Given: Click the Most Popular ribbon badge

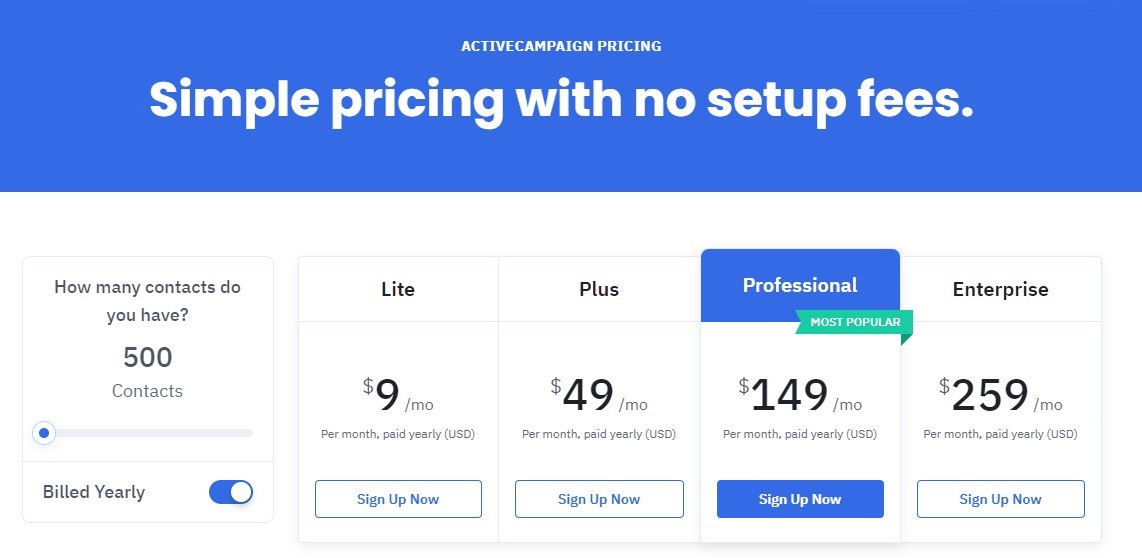Looking at the screenshot, I should coord(855,322).
